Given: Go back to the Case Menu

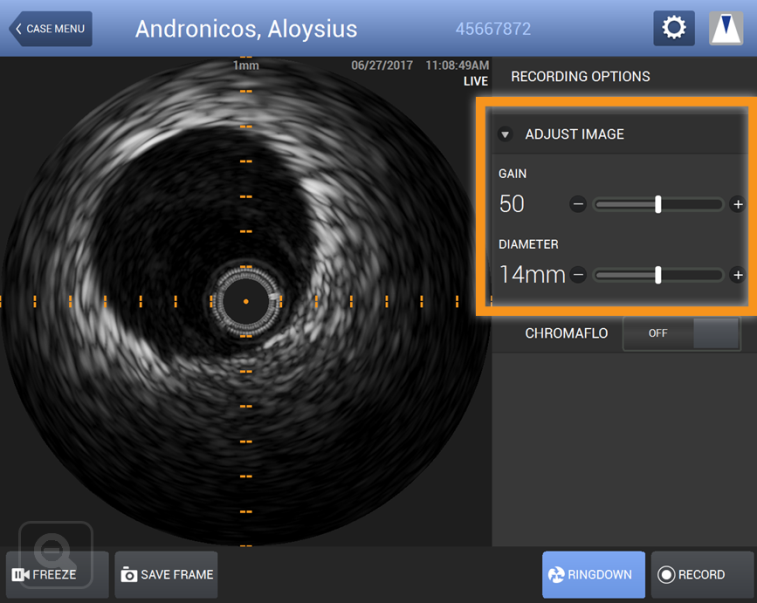Looking at the screenshot, I should (x=51, y=28).
